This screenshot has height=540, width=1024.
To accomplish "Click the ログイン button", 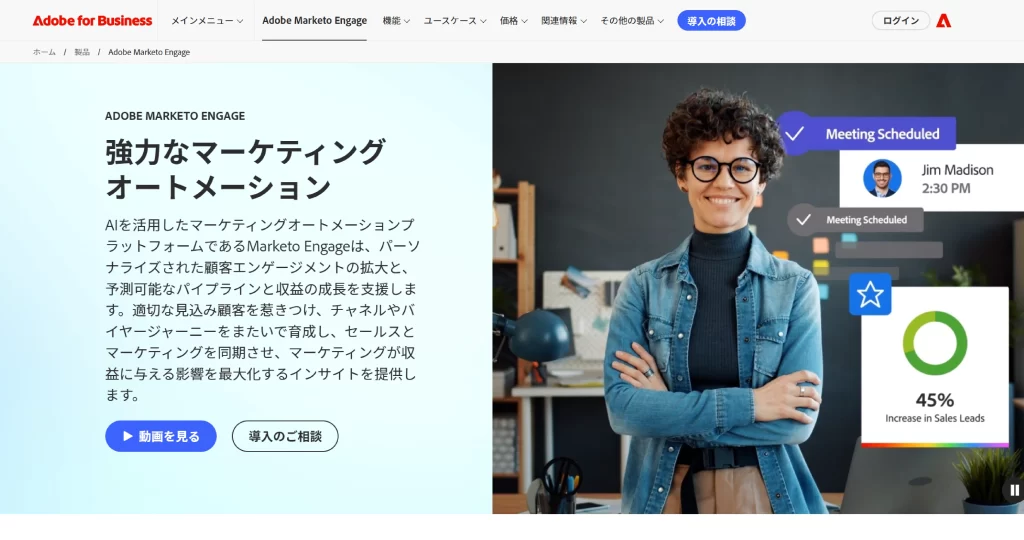I will 901,21.
